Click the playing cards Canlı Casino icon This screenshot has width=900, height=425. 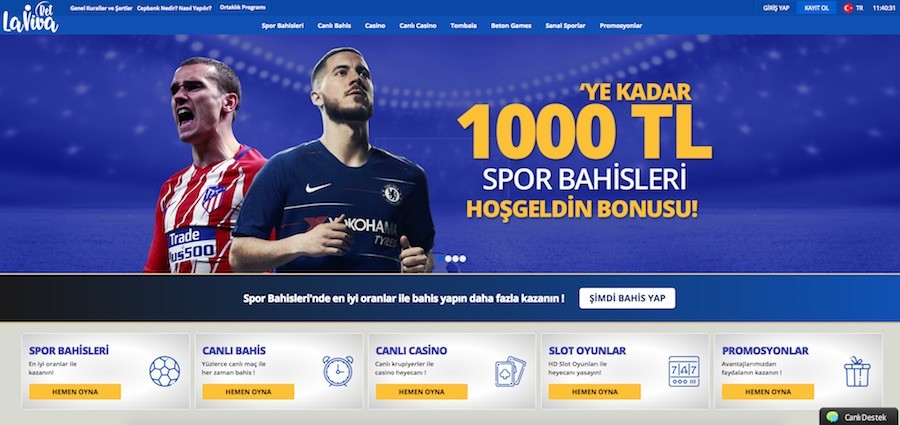tap(510, 371)
